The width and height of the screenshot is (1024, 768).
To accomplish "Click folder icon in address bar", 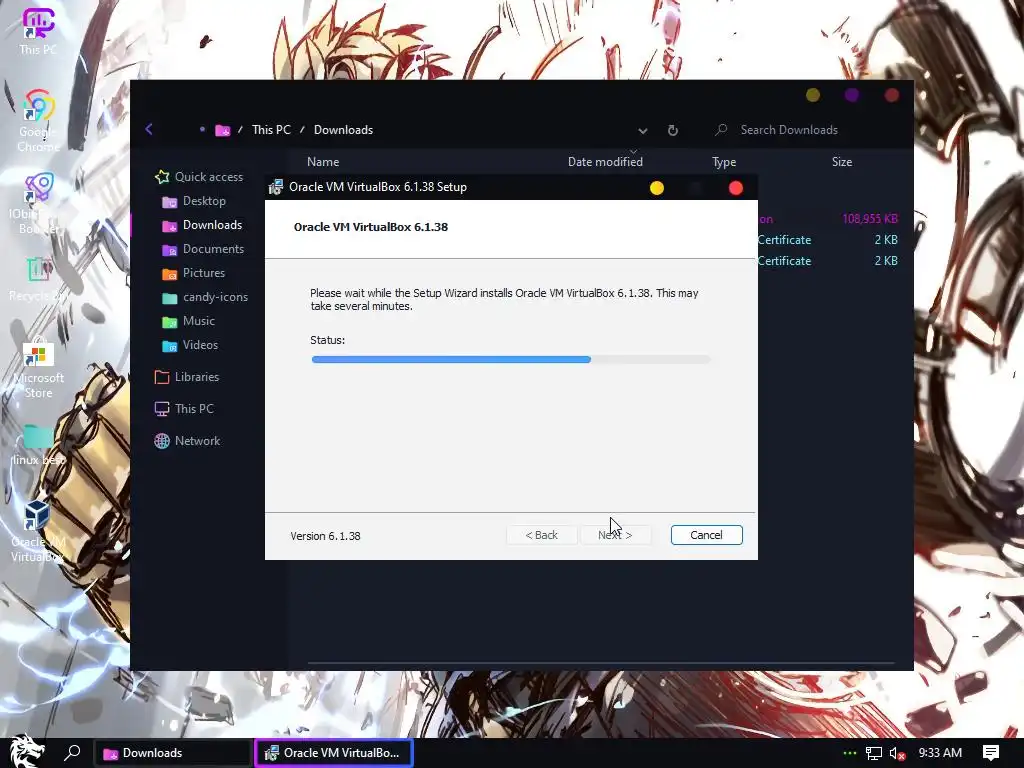I will pos(223,130).
